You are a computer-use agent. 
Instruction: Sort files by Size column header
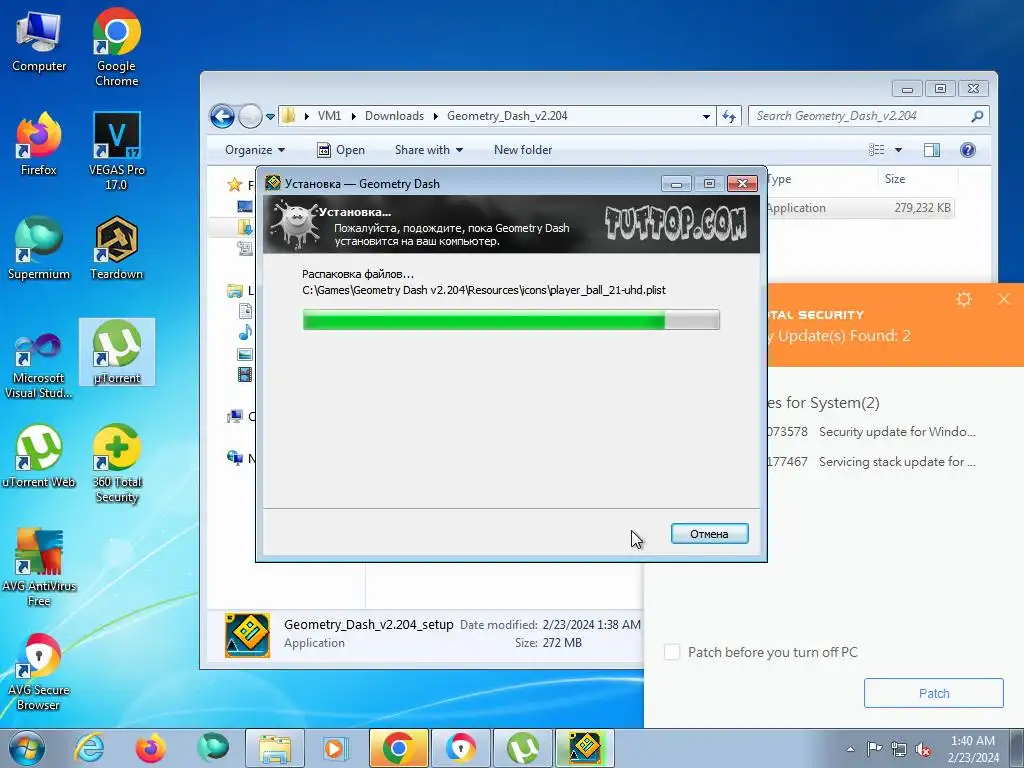(918, 179)
